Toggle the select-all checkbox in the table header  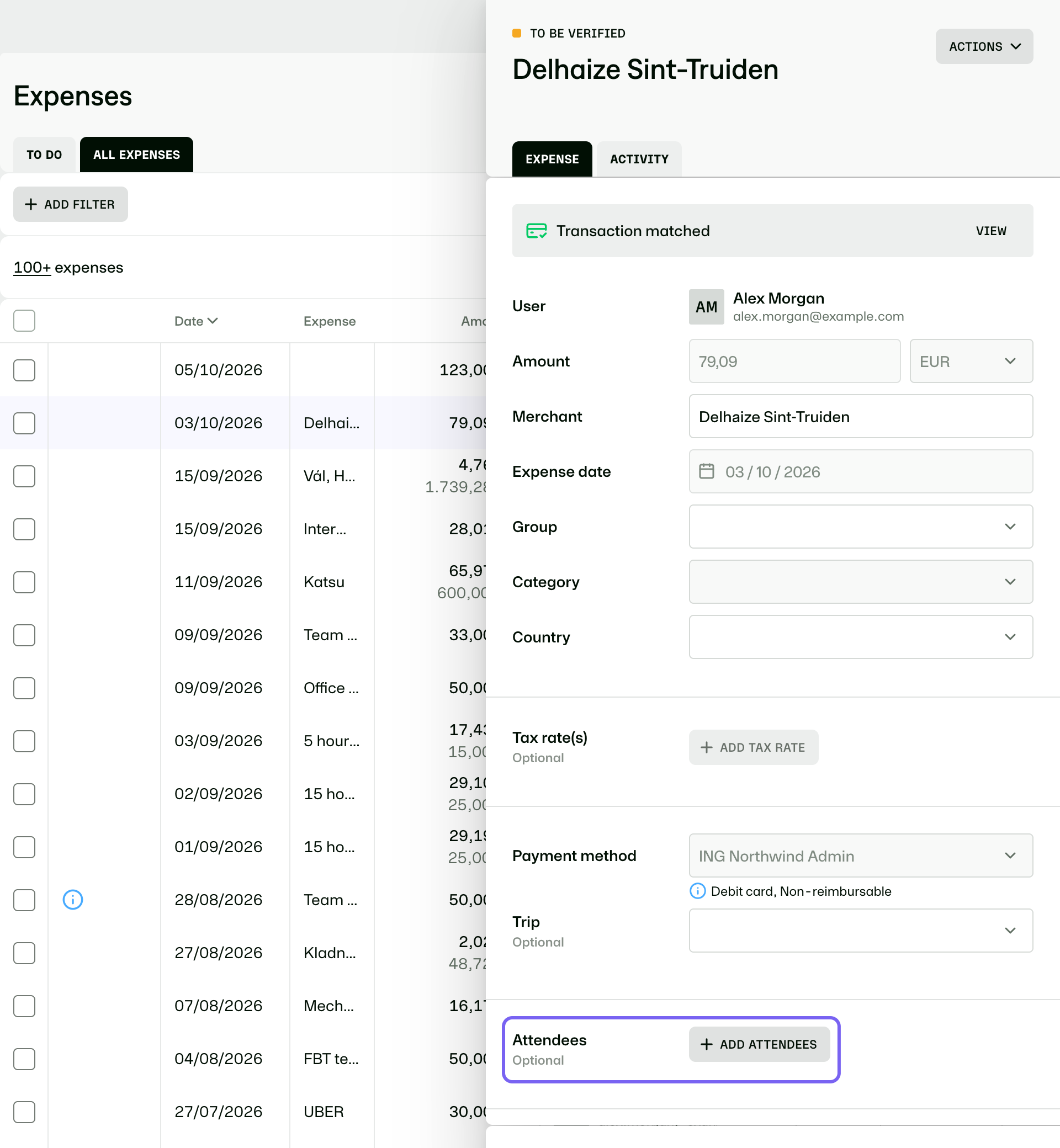coord(24,321)
